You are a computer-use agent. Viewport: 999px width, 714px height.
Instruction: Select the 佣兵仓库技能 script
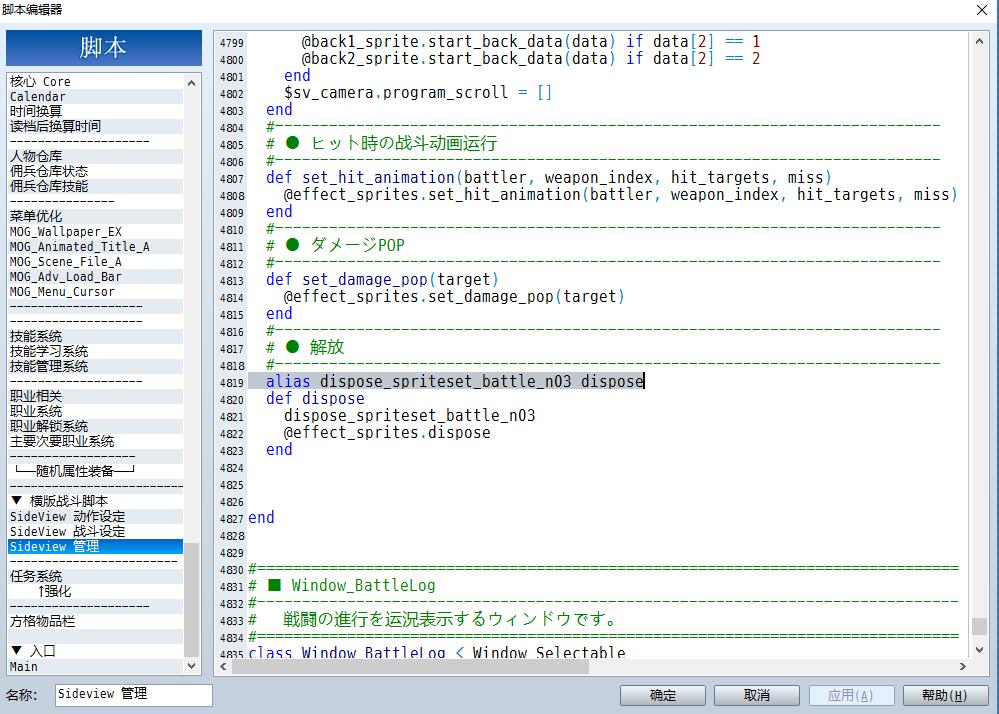click(x=96, y=187)
